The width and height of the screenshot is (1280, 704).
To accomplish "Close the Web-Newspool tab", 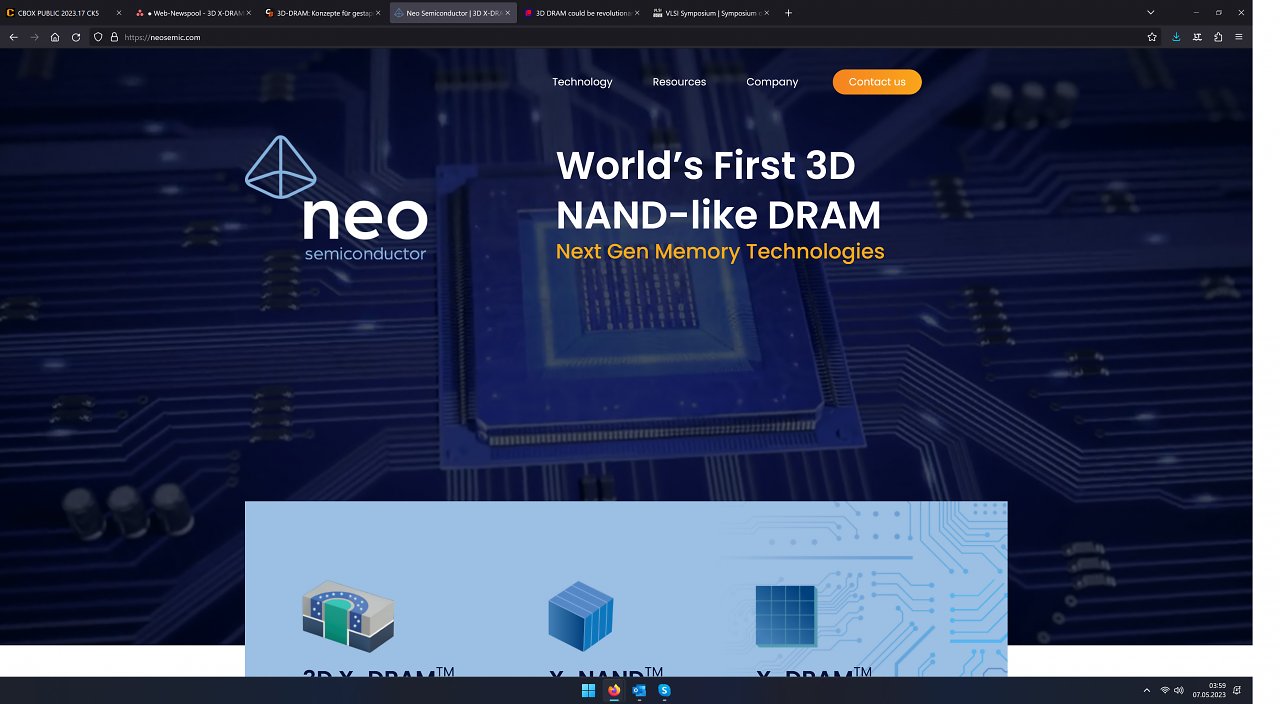I will click(x=248, y=13).
